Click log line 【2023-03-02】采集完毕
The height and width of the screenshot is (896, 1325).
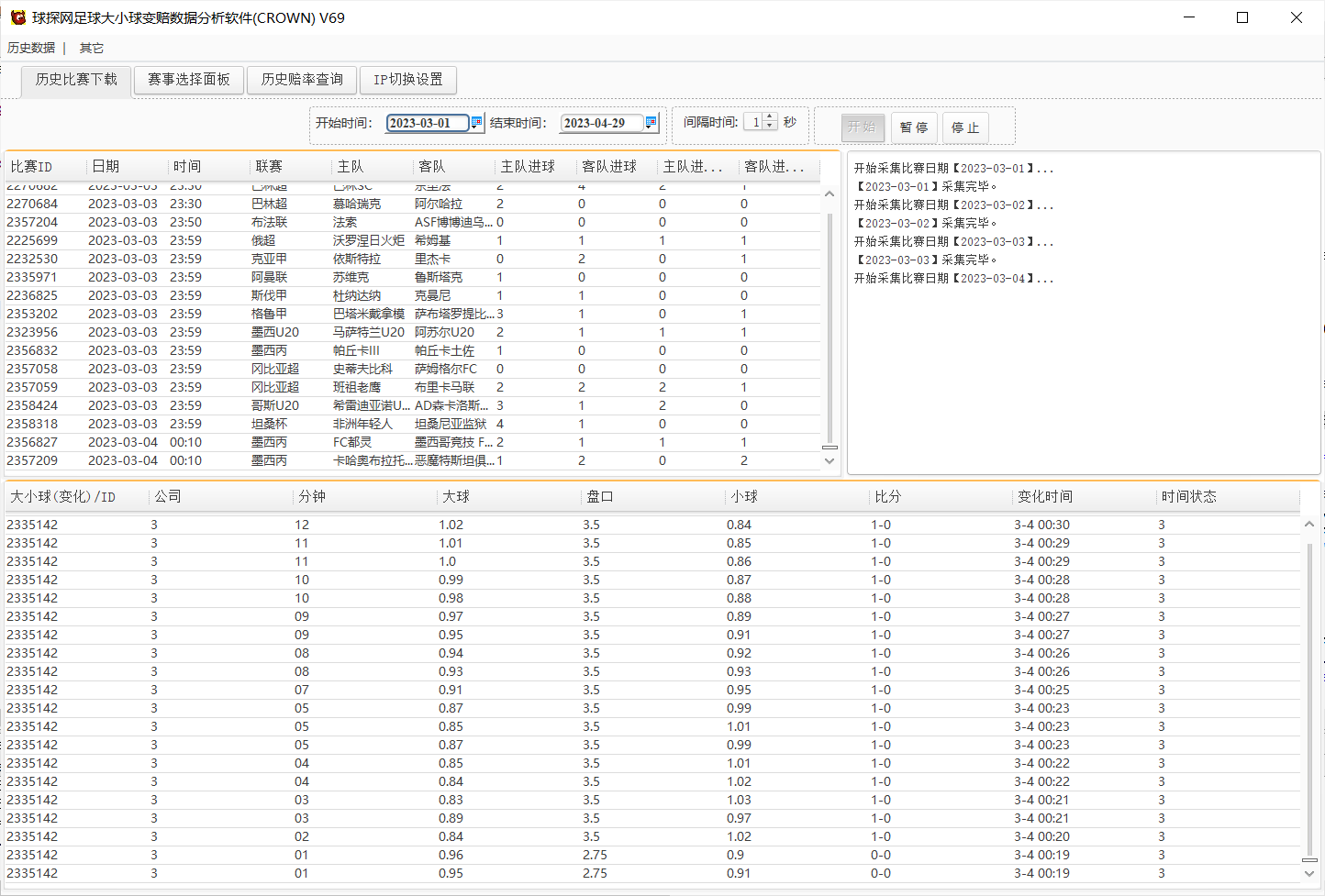coord(927,223)
